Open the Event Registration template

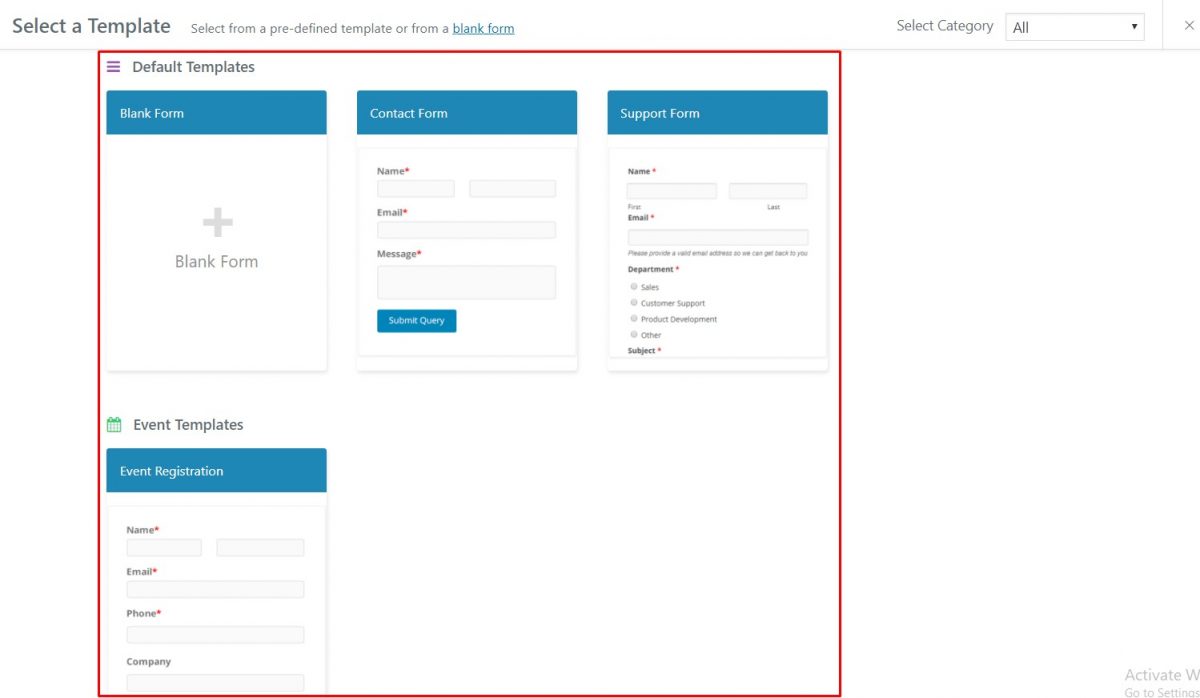pyautogui.click(x=216, y=470)
